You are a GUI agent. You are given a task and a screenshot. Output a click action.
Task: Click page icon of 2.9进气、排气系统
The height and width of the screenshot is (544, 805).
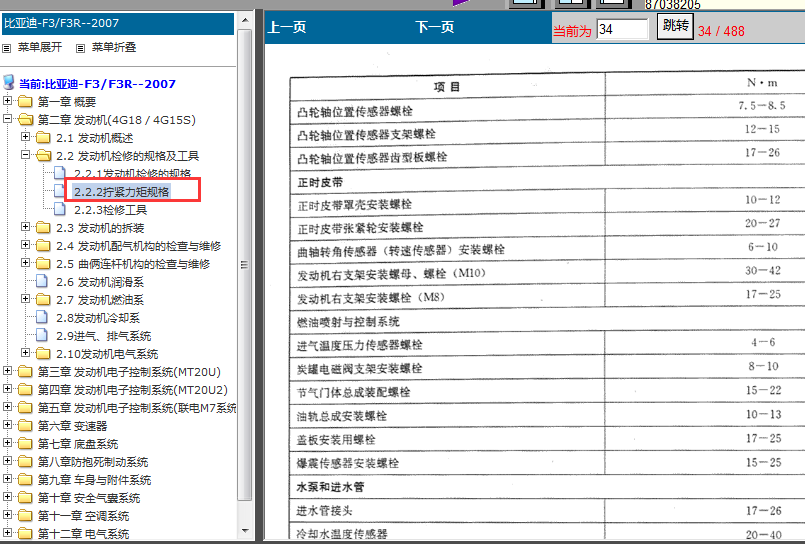[42, 335]
